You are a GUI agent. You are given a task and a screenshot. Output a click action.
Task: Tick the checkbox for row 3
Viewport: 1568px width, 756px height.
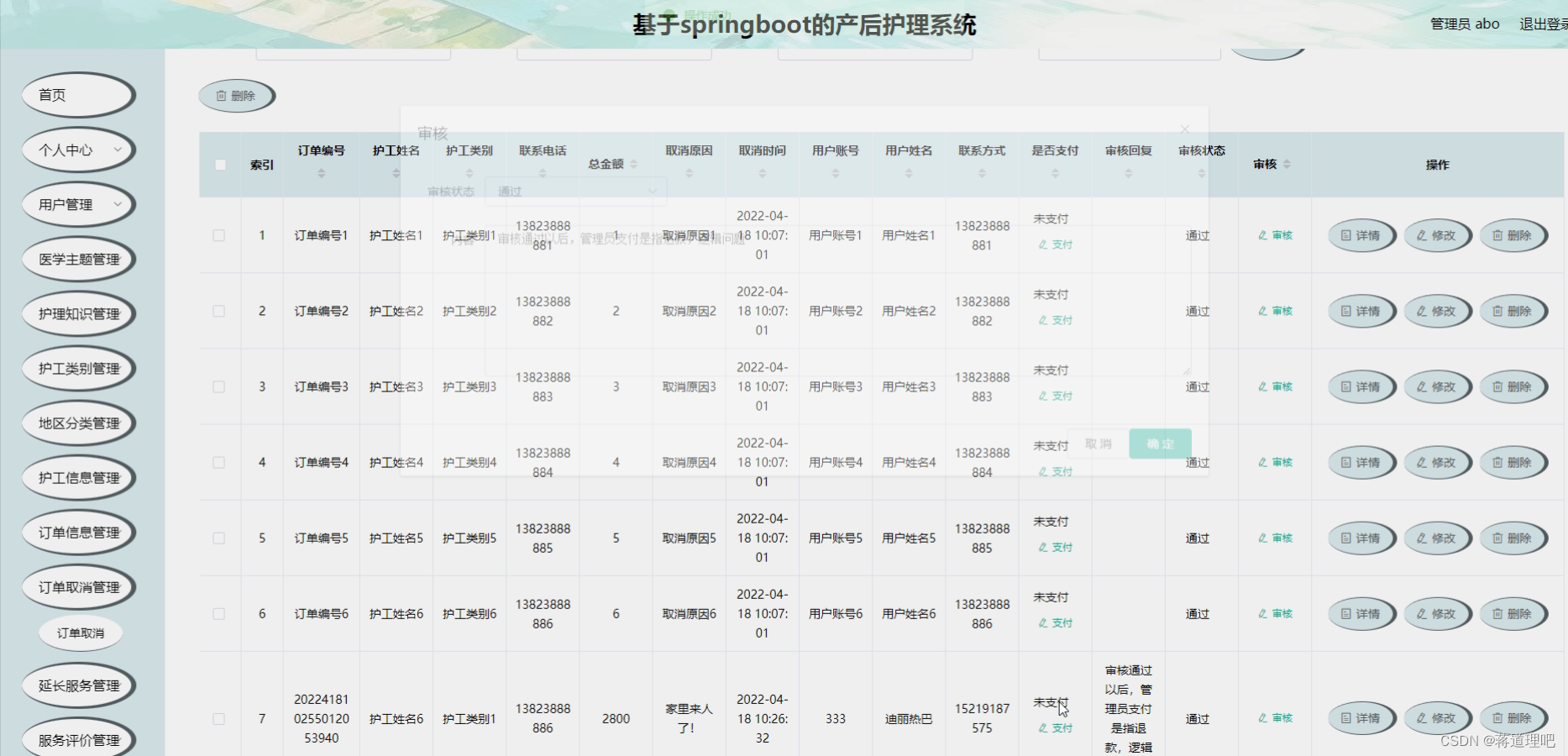point(218,386)
